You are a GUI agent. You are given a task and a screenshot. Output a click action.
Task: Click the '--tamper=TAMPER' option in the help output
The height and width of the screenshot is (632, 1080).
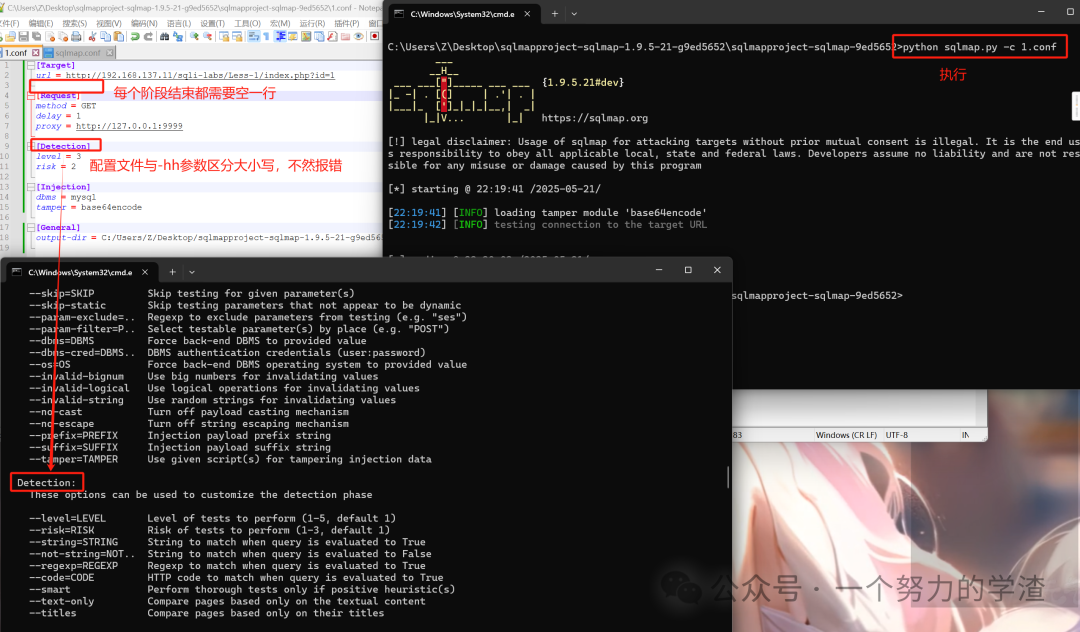coord(74,459)
